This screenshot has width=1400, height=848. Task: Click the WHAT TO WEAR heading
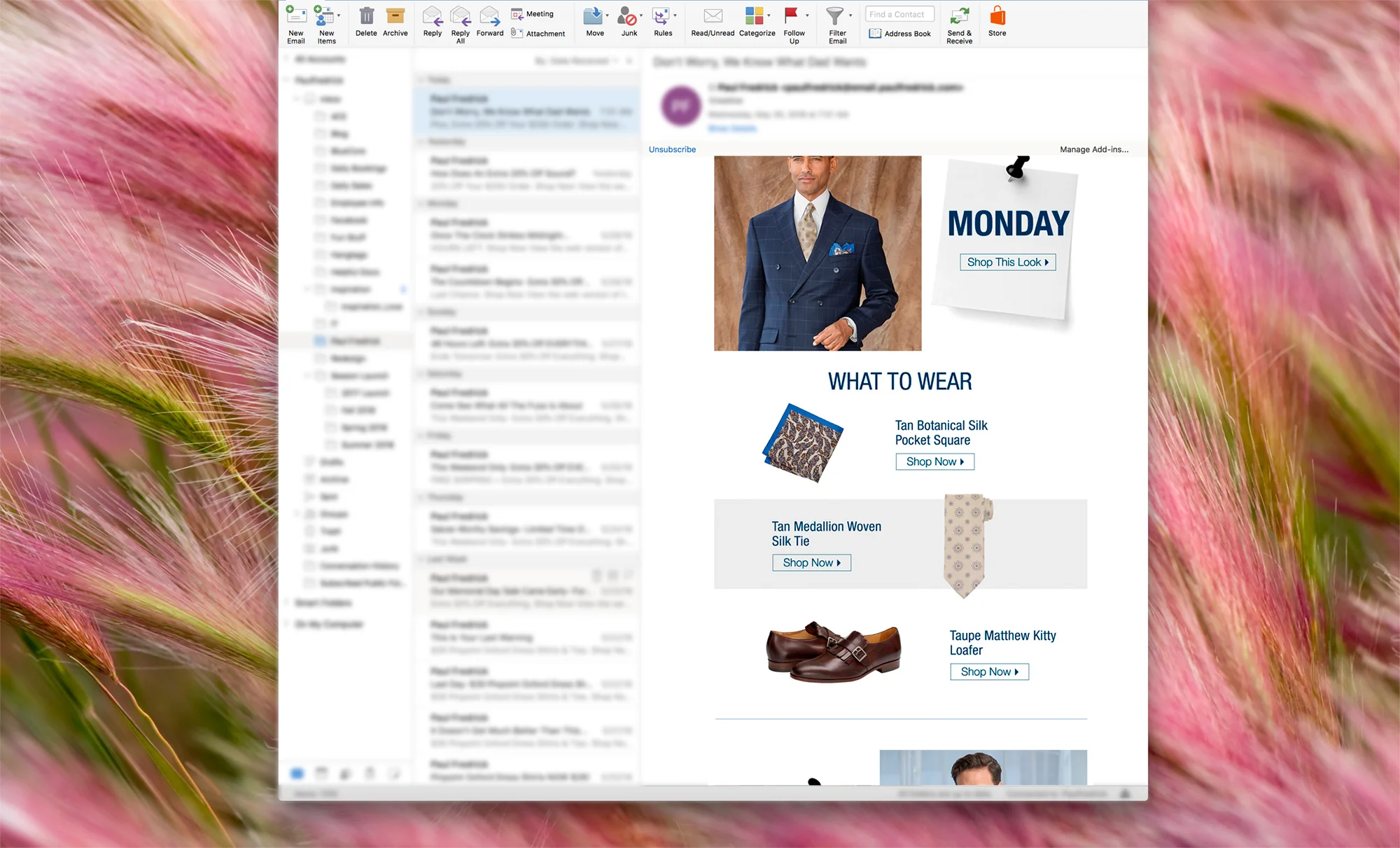900,381
